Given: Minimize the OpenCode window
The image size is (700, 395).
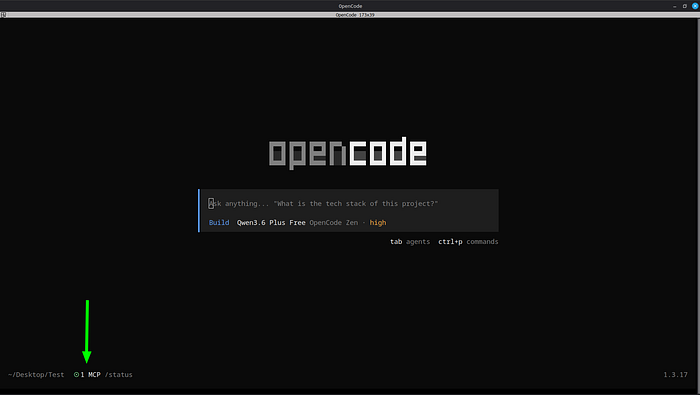Looking at the screenshot, I should (x=675, y=6).
